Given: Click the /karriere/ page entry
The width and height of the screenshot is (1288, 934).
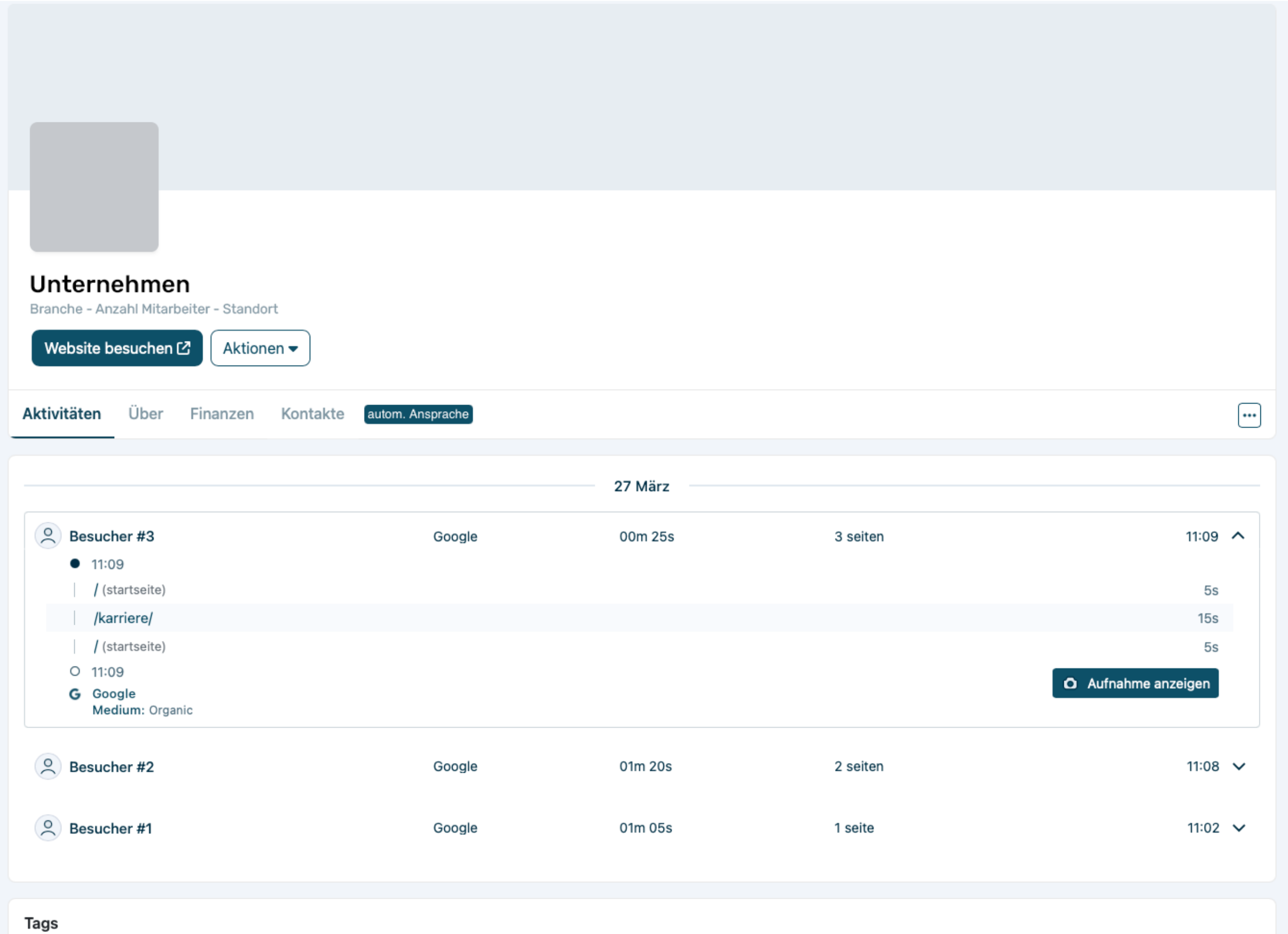Looking at the screenshot, I should [x=123, y=618].
